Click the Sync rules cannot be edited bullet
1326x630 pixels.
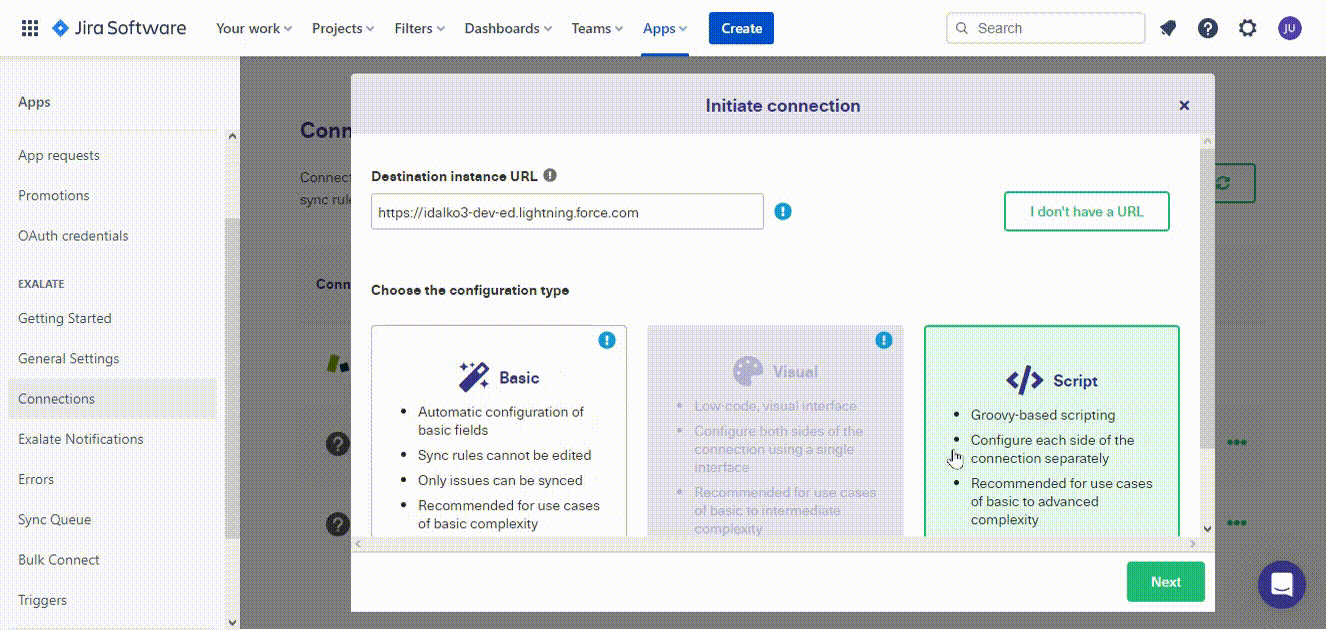[505, 455]
